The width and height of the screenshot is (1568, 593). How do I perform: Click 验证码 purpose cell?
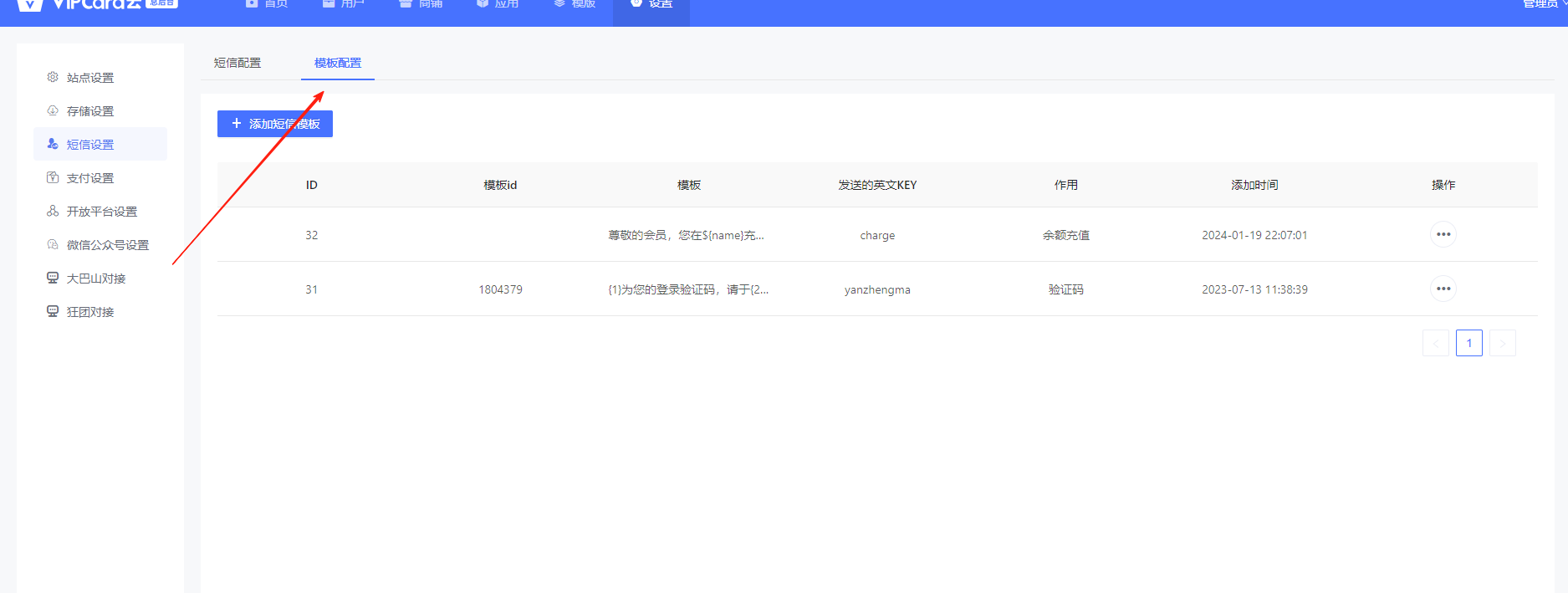coord(1066,289)
